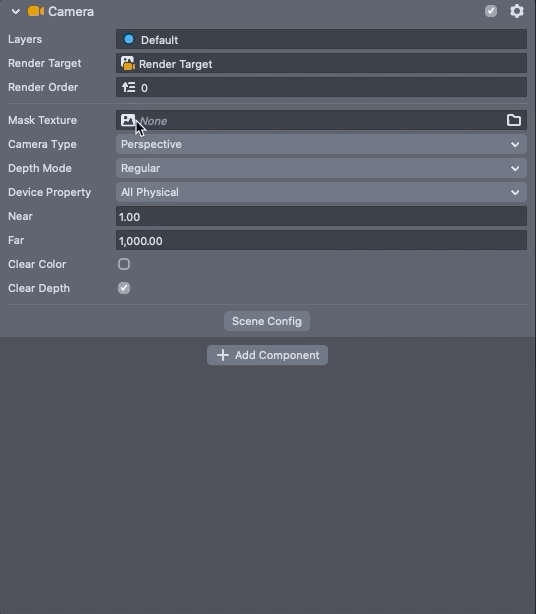Edit the Render Order value field
Screen dimensions: 536x614
(321, 87)
